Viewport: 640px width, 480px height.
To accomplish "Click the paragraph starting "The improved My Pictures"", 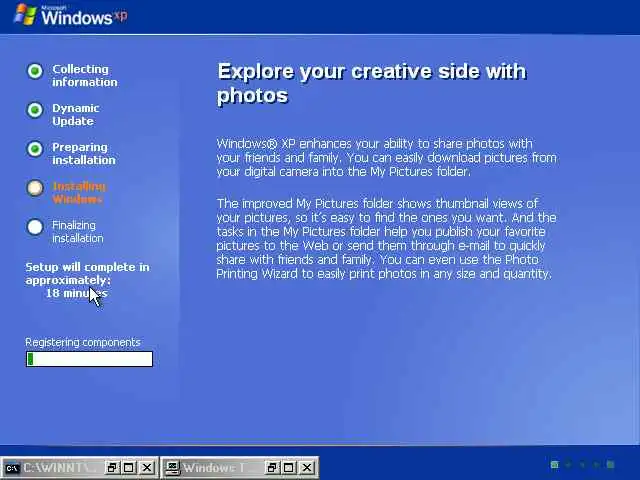I will point(387,238).
